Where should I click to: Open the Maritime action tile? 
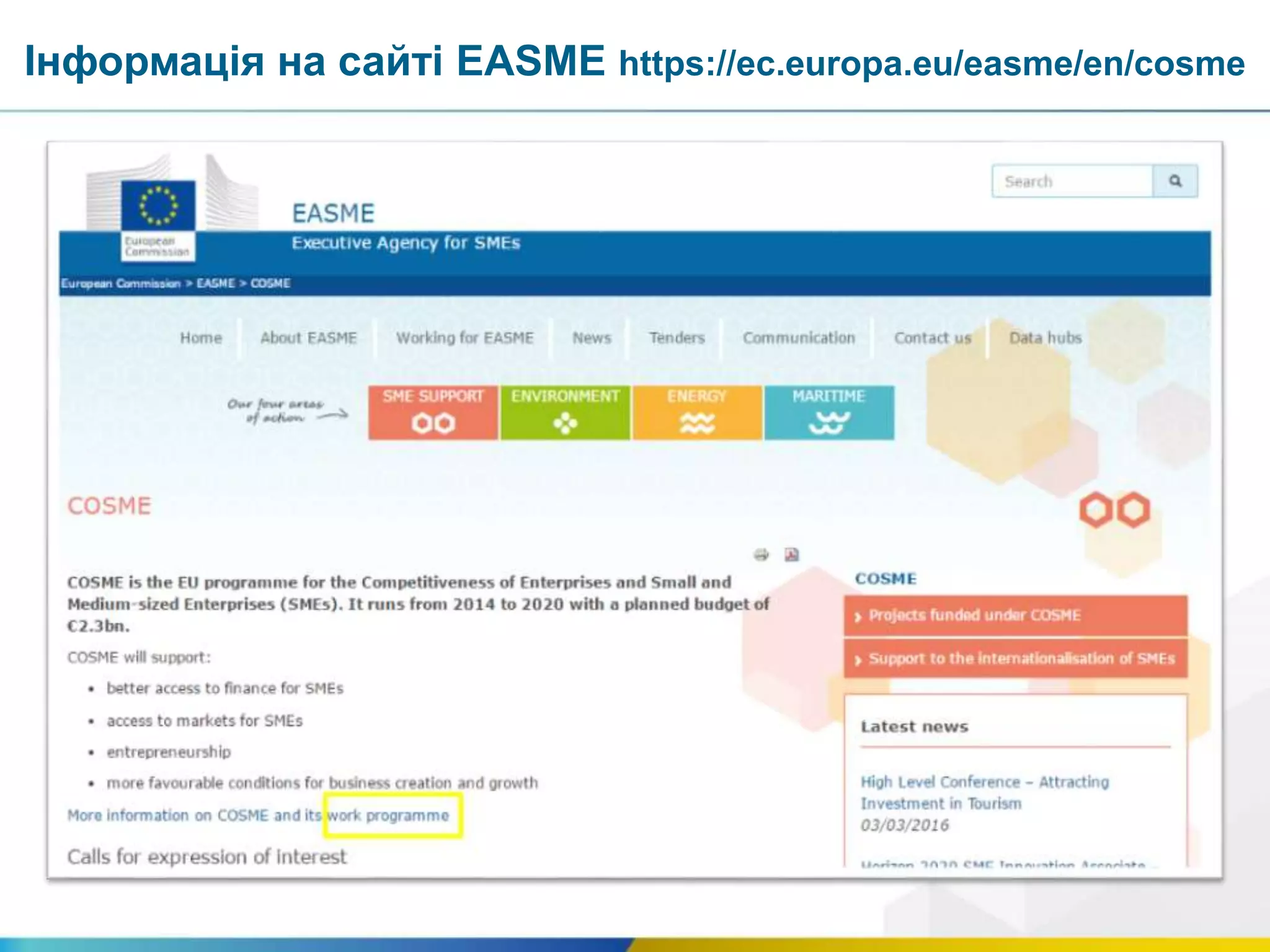click(829, 412)
